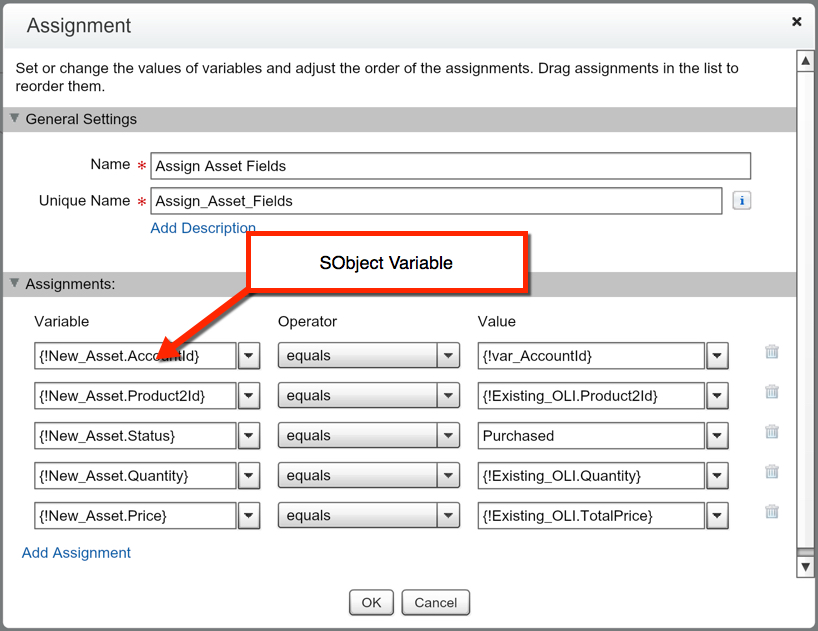Click the Add Assignment link
The width and height of the screenshot is (818, 631).
click(76, 553)
